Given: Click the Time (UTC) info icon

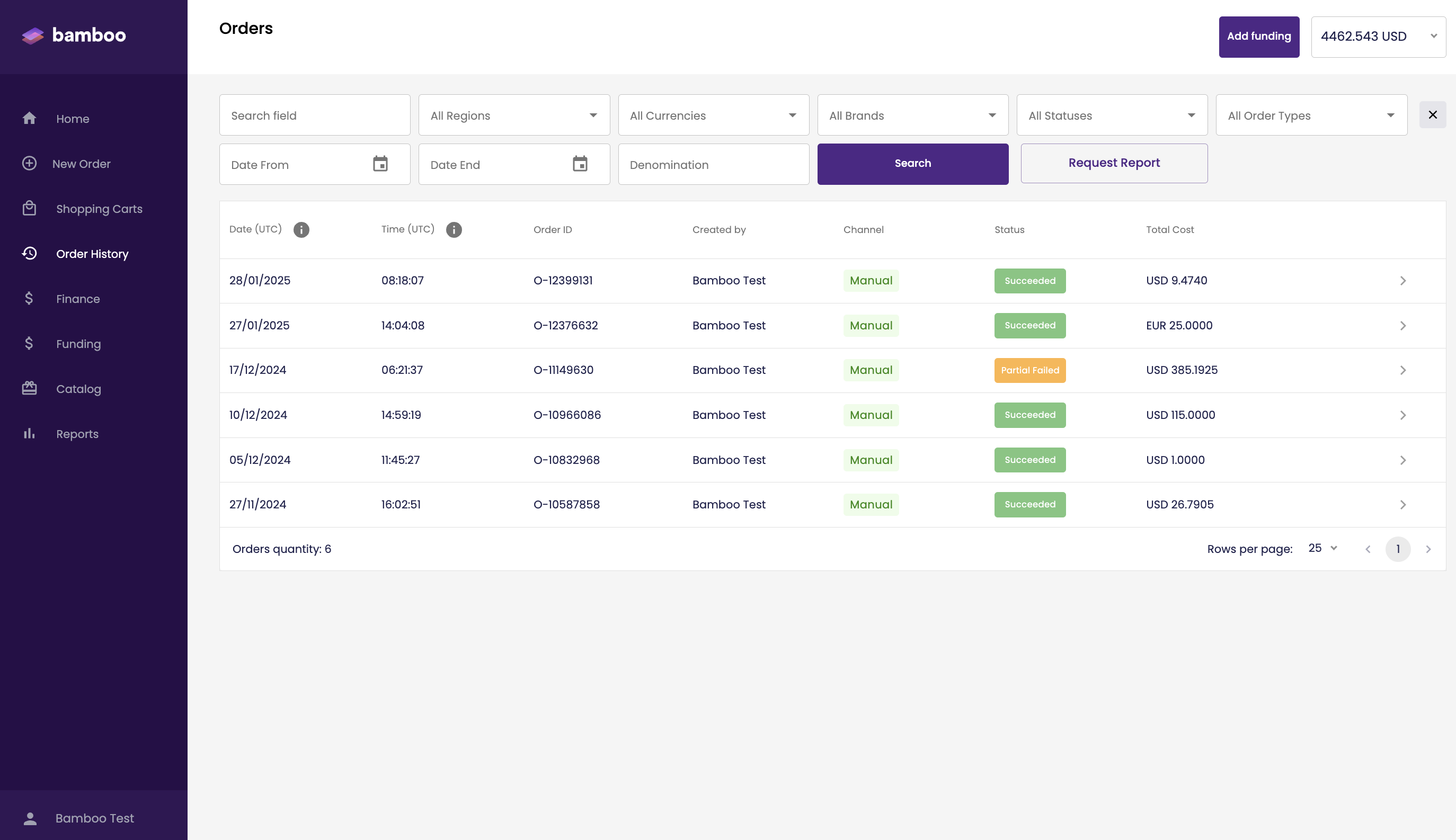Looking at the screenshot, I should coord(454,230).
